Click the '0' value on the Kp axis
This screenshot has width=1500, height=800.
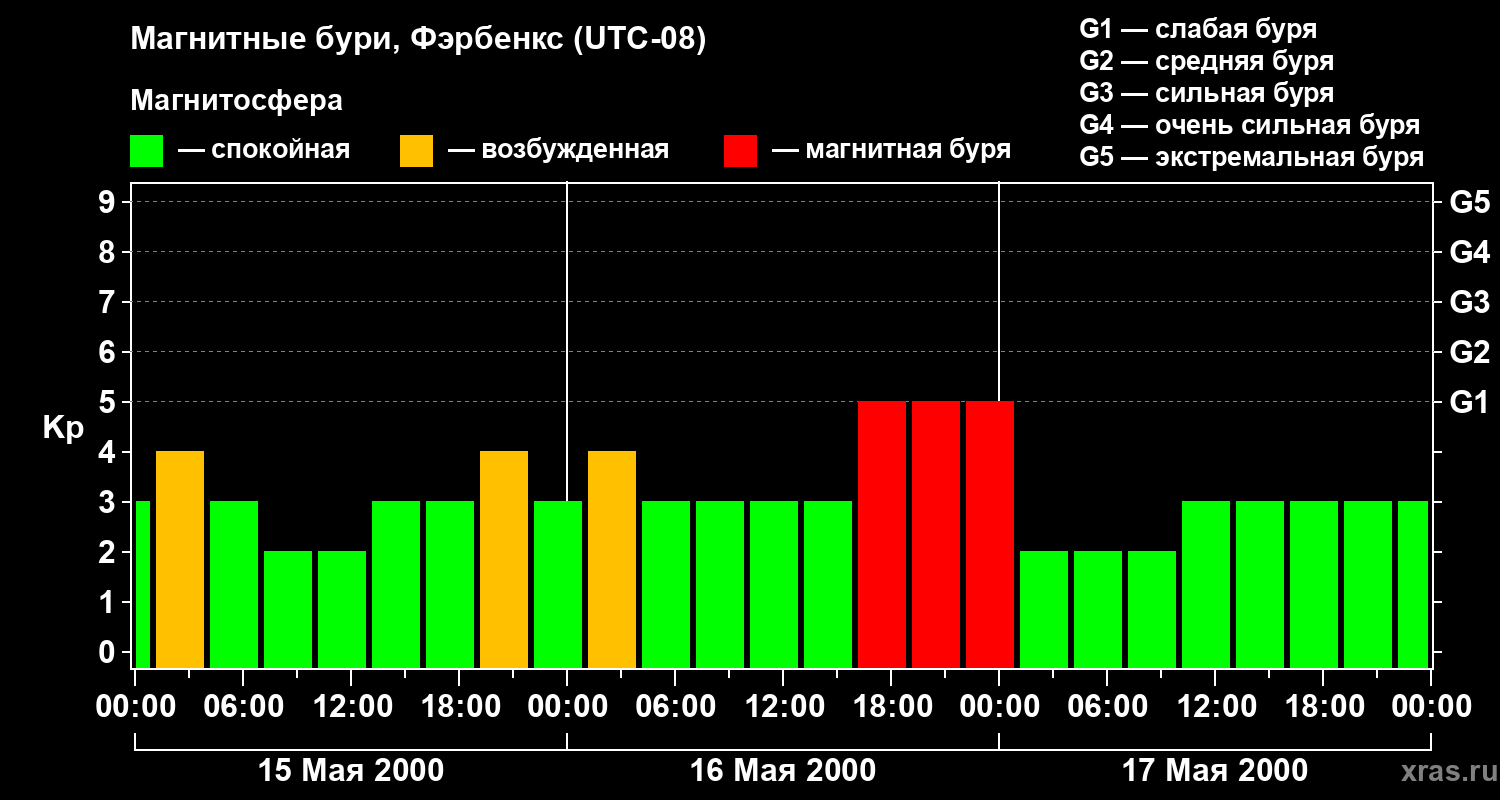coord(109,652)
